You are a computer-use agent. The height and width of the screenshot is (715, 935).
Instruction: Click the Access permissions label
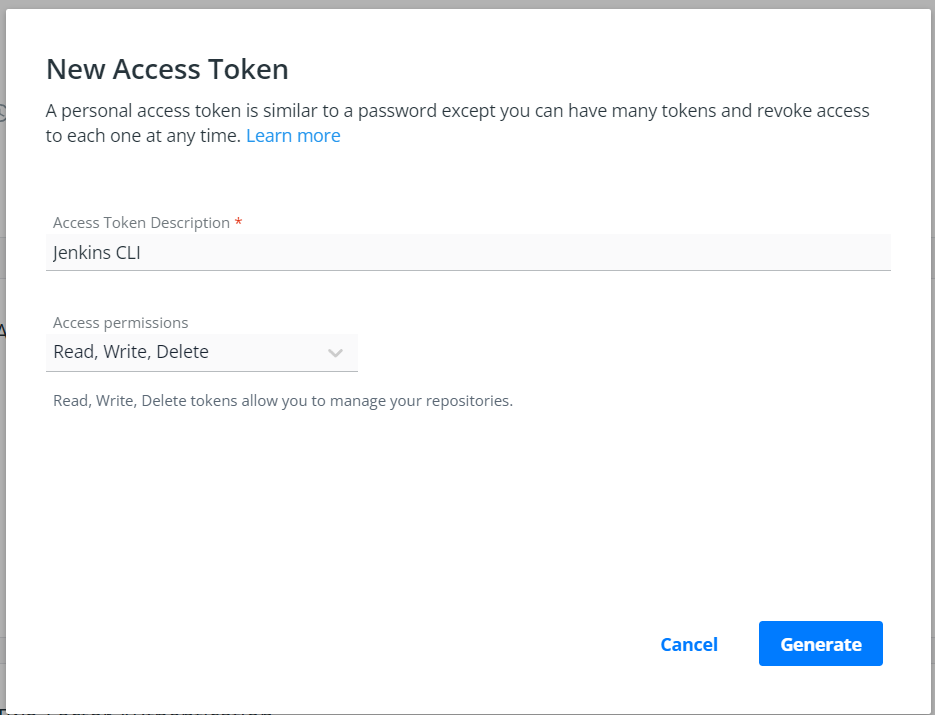pyautogui.click(x=120, y=323)
